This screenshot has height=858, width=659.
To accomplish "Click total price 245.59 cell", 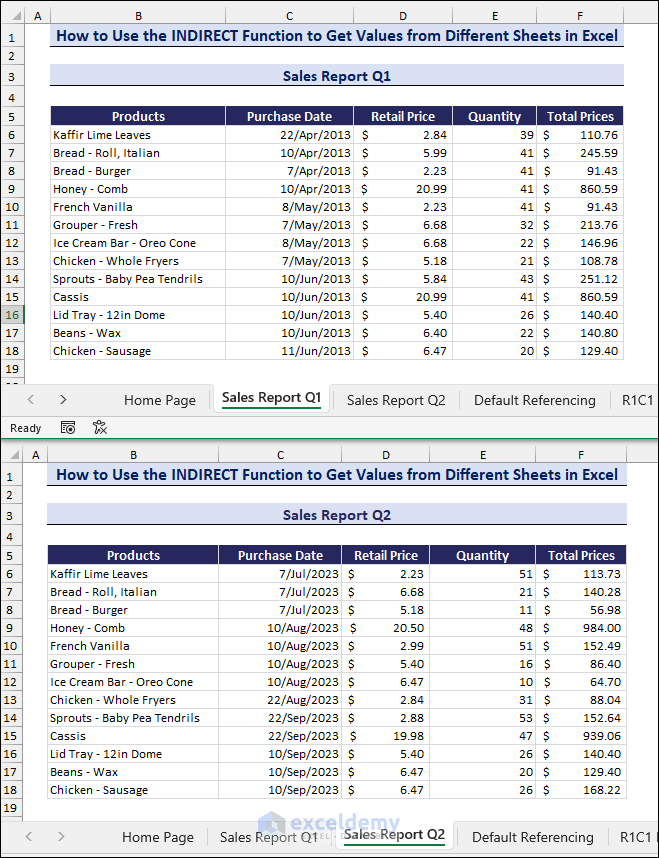I will pos(580,153).
